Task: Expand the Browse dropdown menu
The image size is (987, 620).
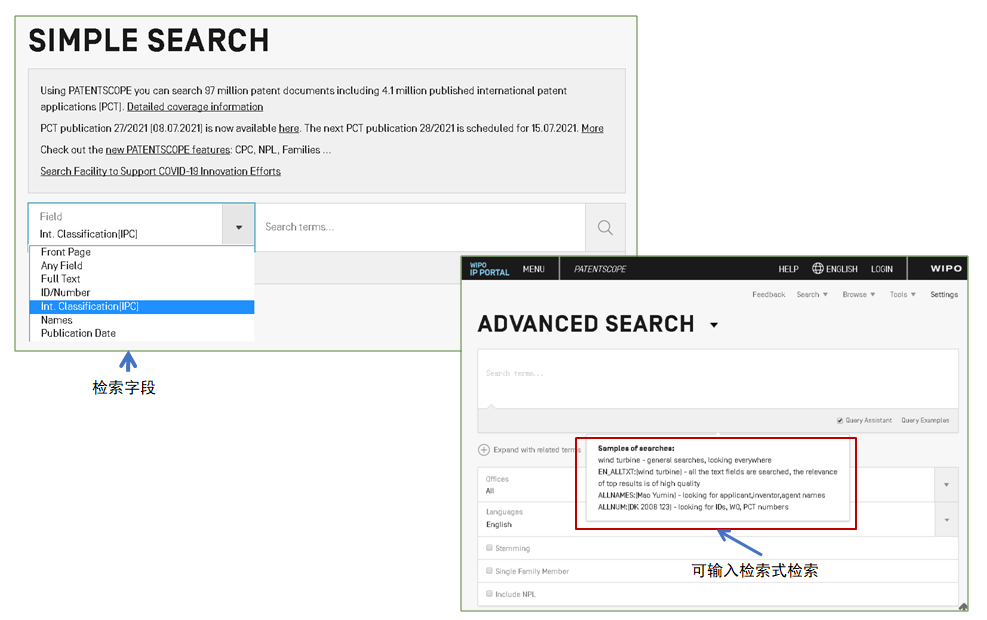Action: click(859, 295)
